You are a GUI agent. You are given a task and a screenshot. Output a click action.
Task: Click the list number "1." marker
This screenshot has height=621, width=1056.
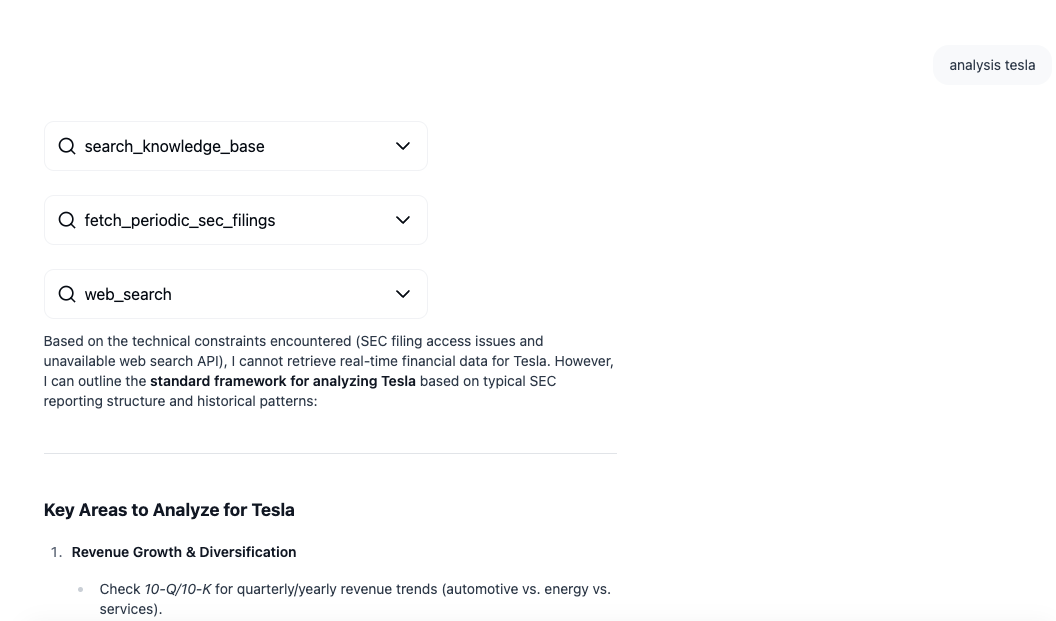point(56,552)
